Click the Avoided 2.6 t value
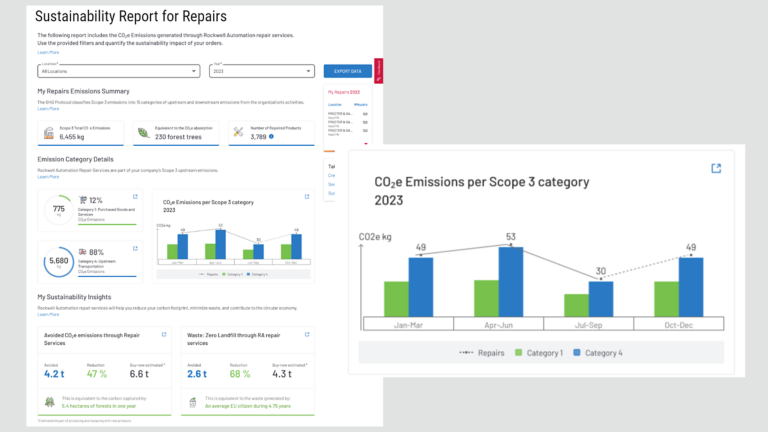This screenshot has width=768, height=432. pos(197,374)
